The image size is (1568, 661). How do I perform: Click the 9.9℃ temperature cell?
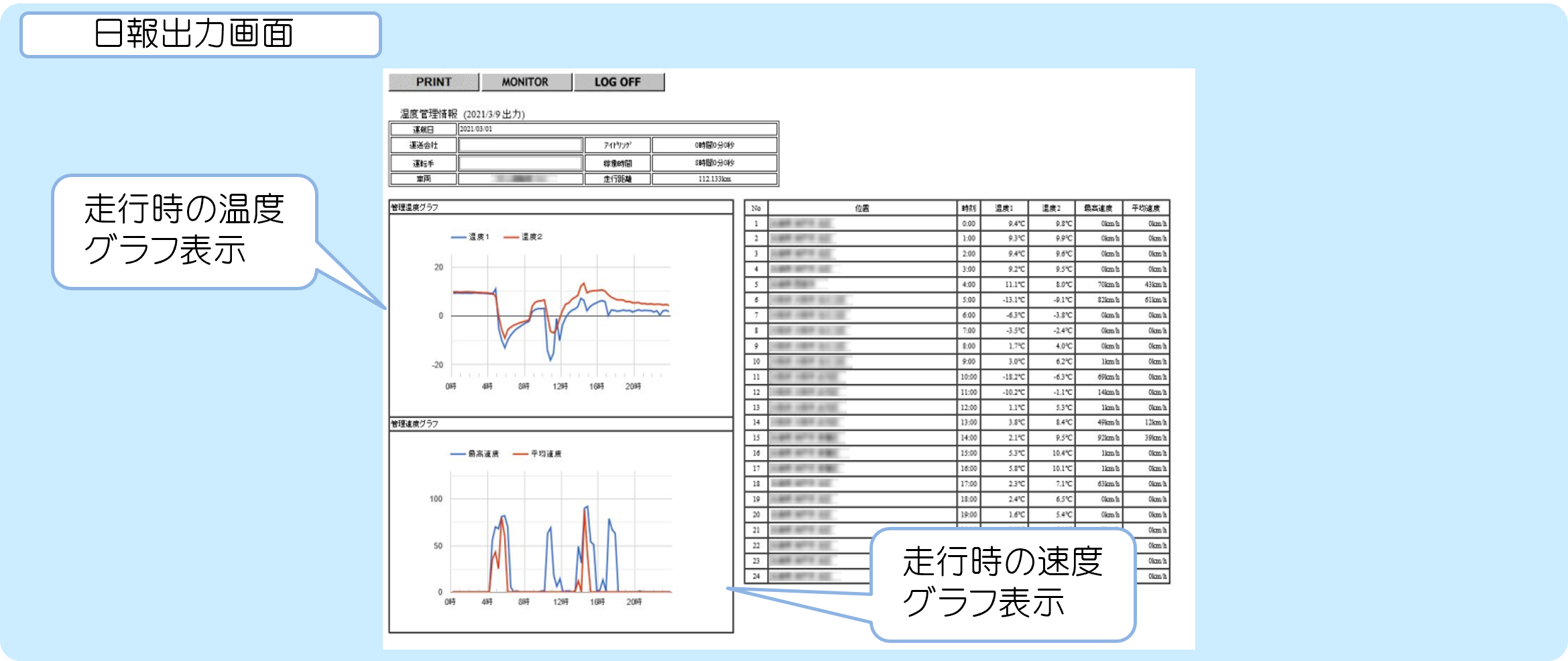point(1051,239)
